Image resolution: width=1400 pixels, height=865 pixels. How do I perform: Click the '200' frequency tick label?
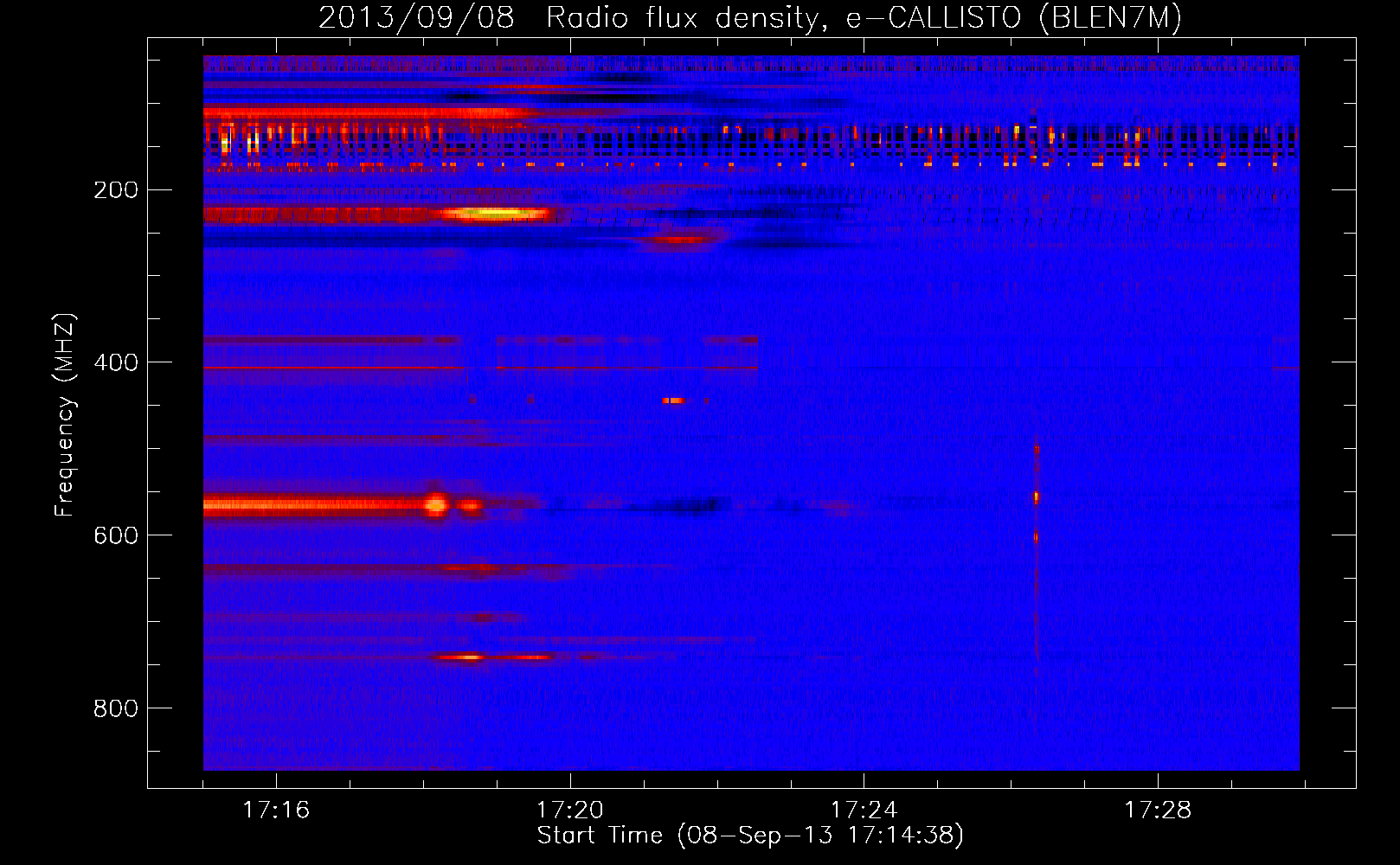(116, 189)
